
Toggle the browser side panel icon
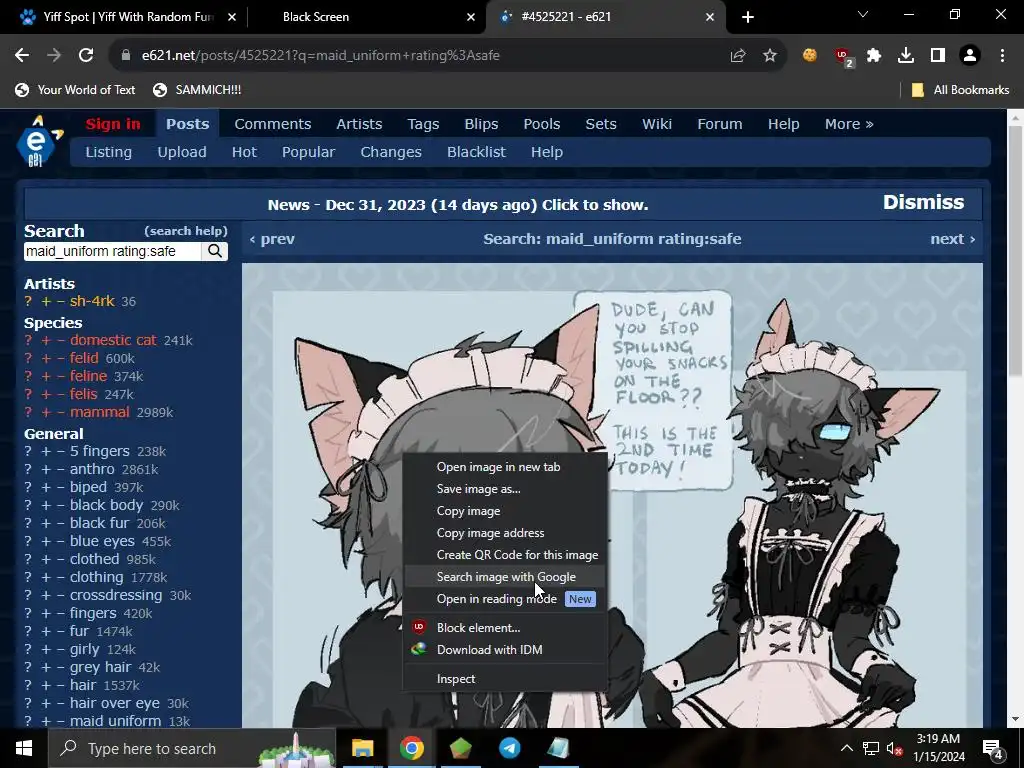click(938, 56)
